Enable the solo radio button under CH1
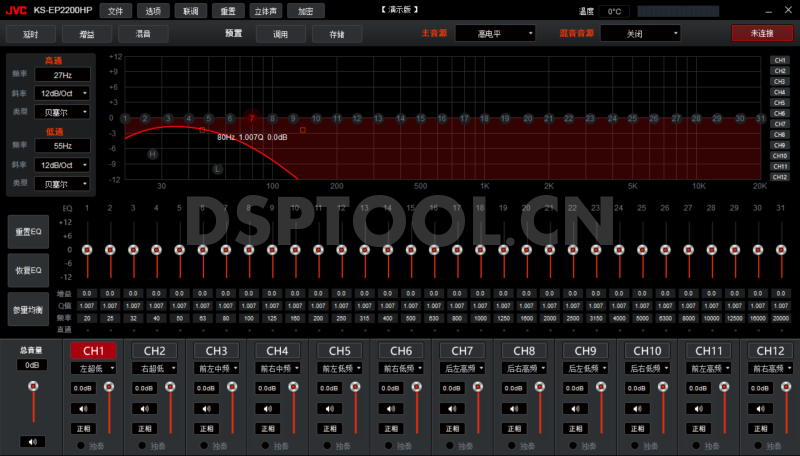 [x=80, y=445]
